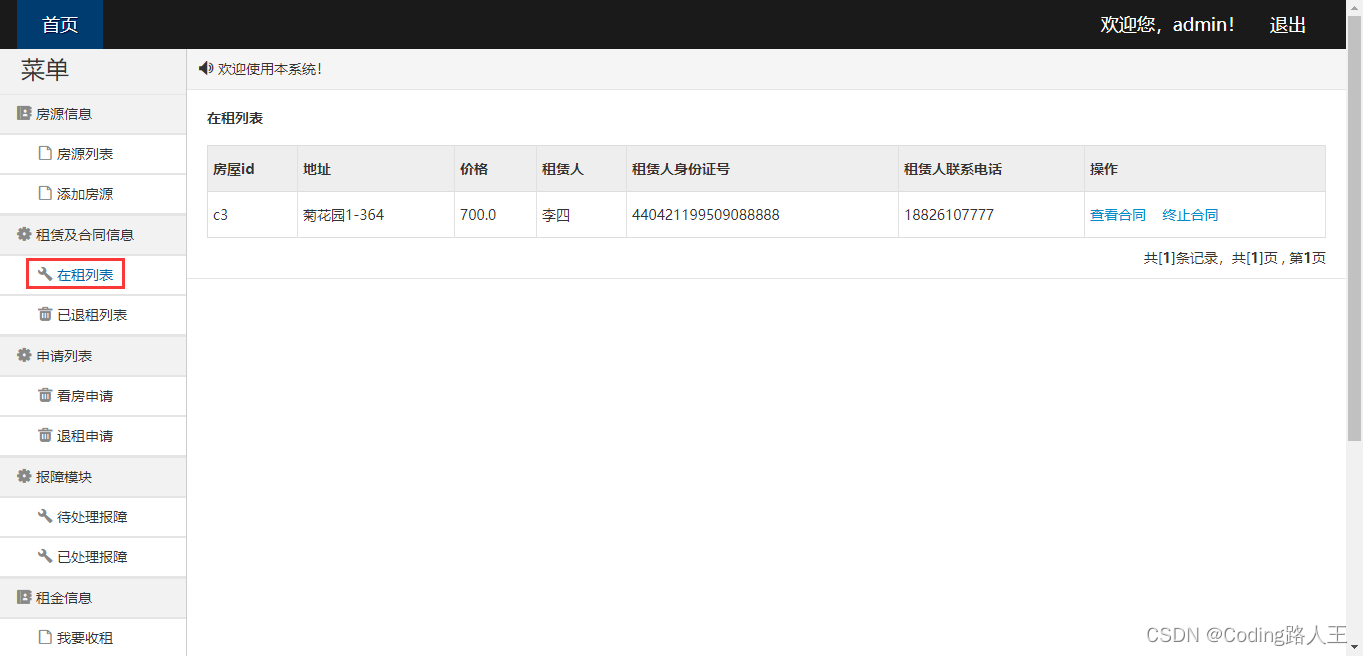Click the 租金信息 section icon
This screenshot has width=1363, height=656.
click(24, 597)
